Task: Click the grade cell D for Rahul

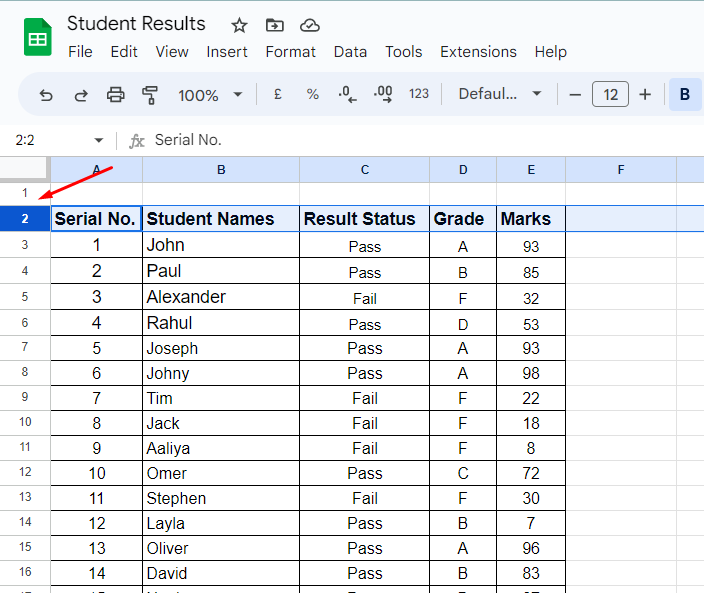Action: point(463,323)
